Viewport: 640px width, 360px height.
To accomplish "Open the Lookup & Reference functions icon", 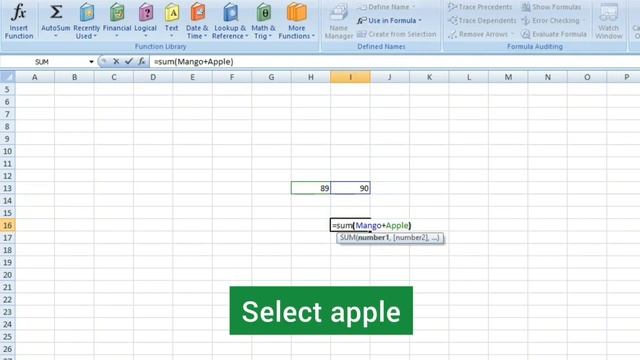I will (230, 13).
